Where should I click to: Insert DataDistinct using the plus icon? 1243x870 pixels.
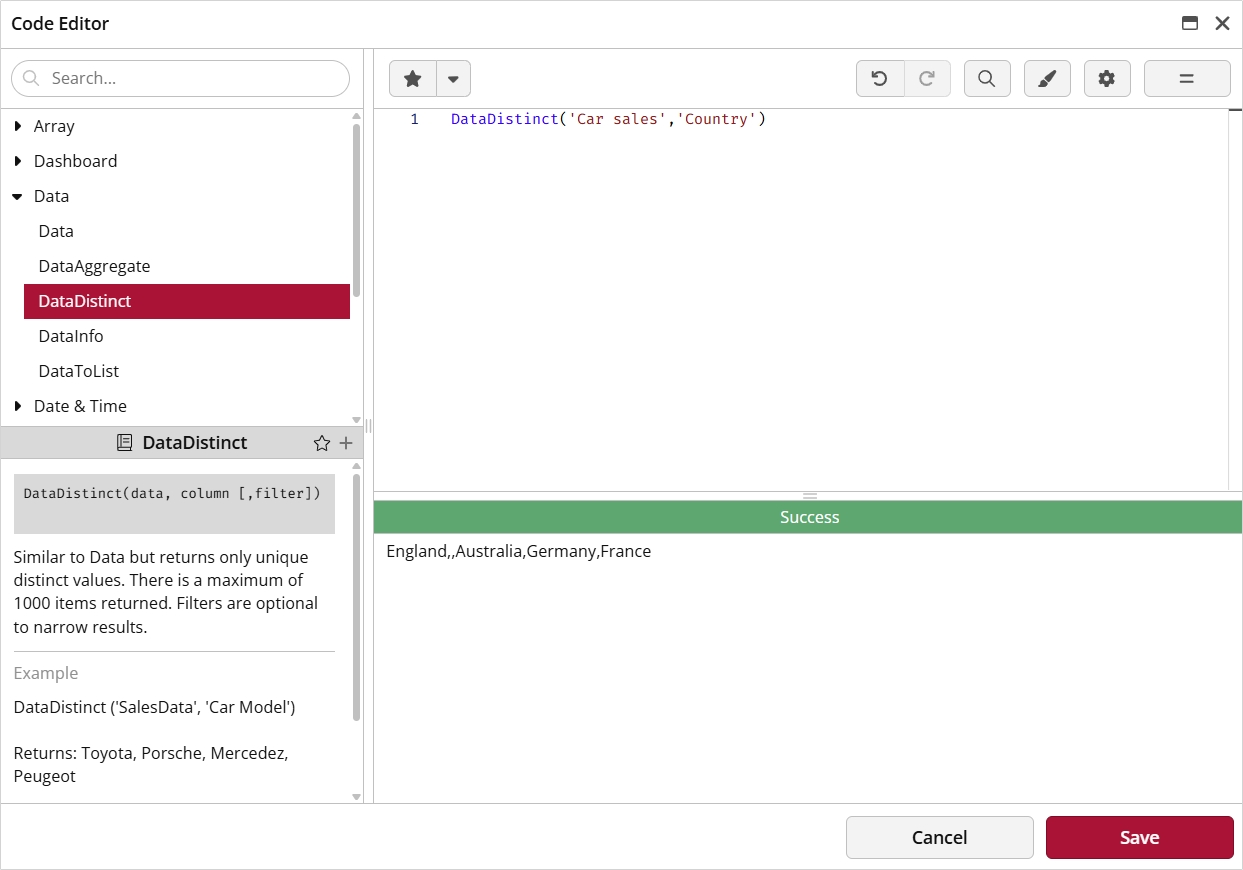(346, 443)
